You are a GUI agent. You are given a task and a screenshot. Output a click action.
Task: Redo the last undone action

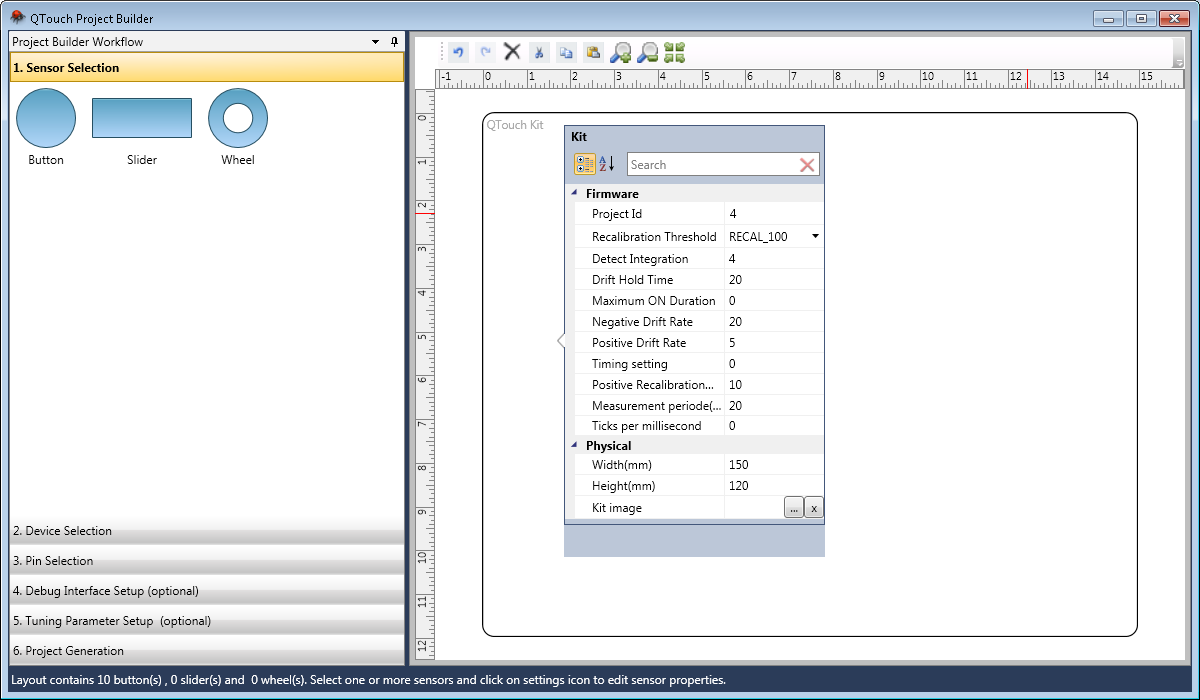click(486, 52)
